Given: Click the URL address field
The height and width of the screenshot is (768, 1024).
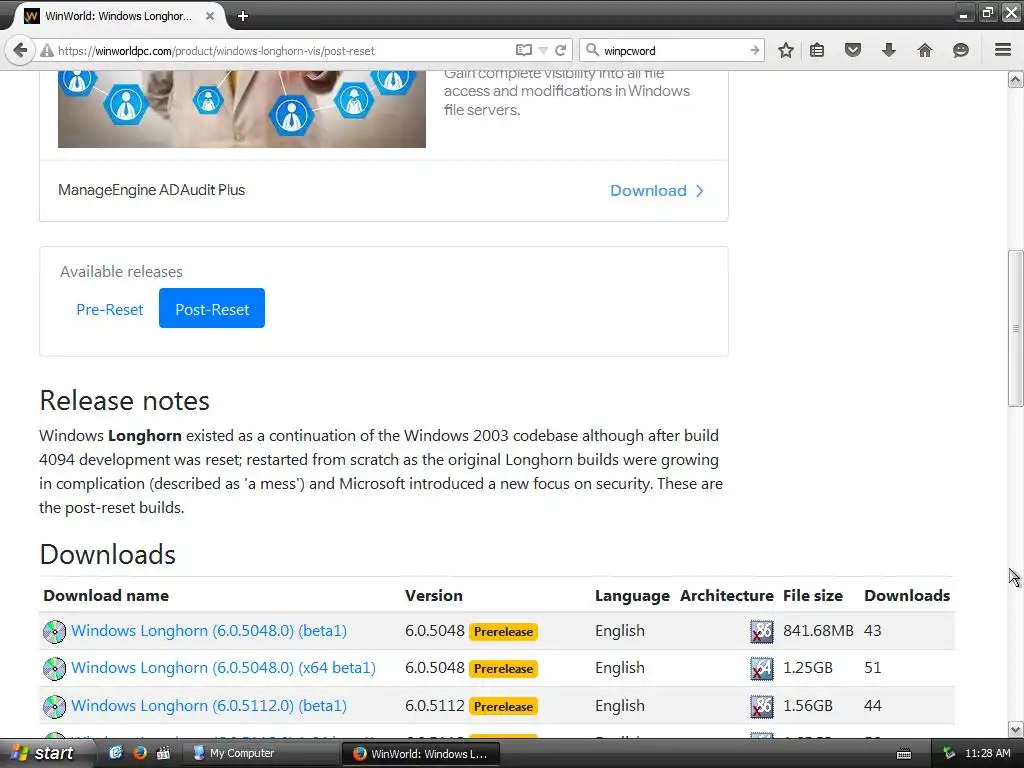Looking at the screenshot, I should point(281,50).
